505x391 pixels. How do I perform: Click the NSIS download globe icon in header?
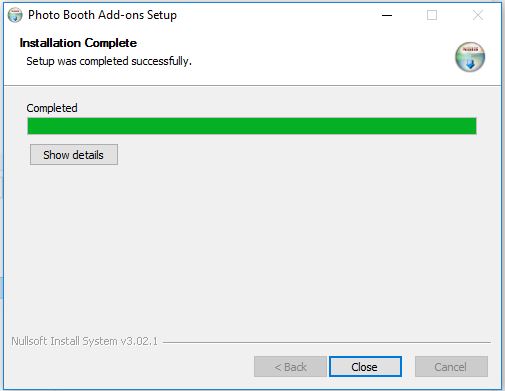pyautogui.click(x=470, y=57)
